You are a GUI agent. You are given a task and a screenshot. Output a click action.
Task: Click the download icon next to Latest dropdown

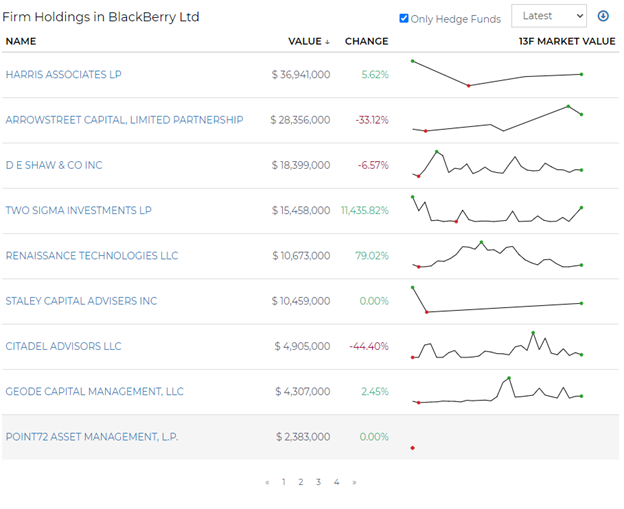[x=603, y=16]
